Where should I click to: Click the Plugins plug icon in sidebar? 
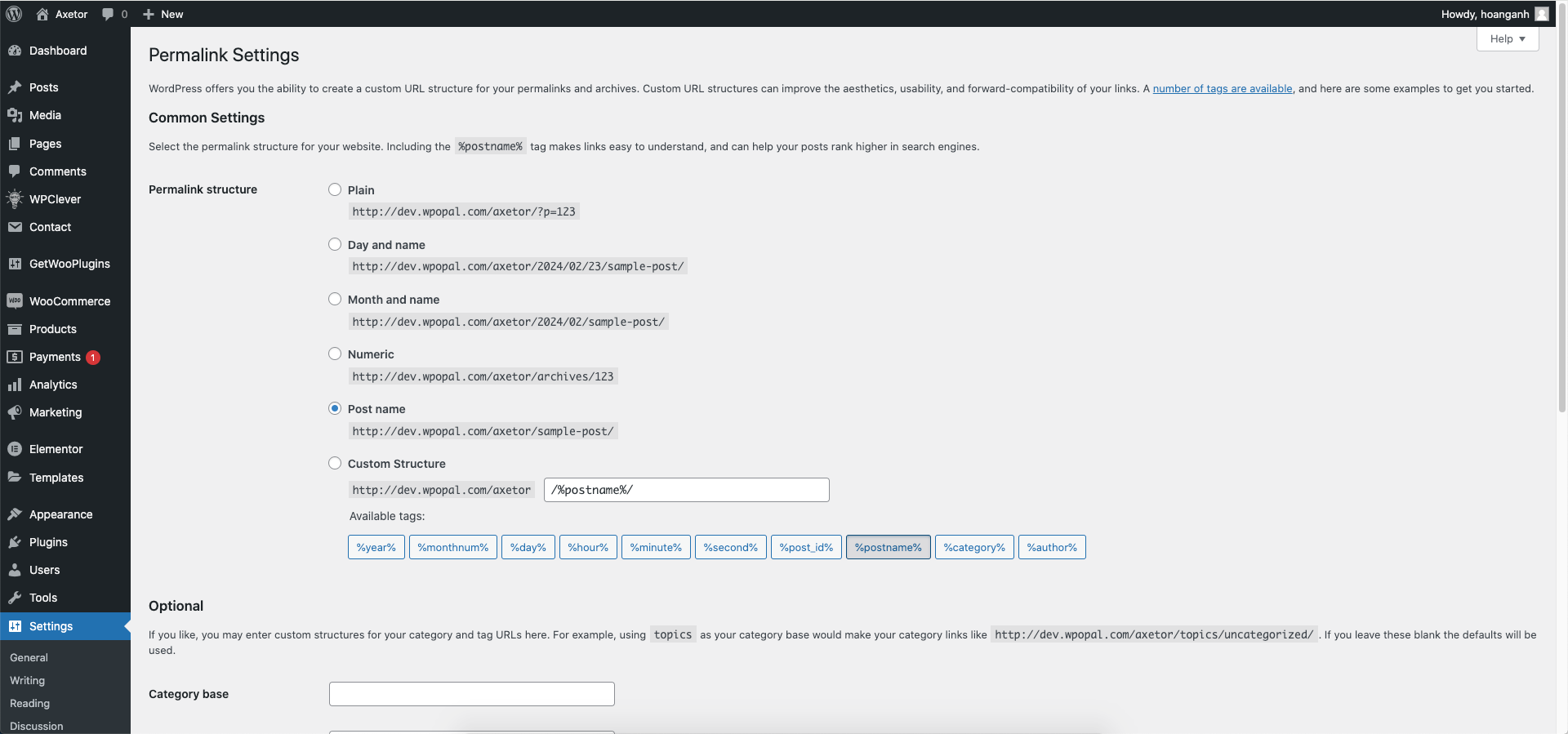coord(15,542)
